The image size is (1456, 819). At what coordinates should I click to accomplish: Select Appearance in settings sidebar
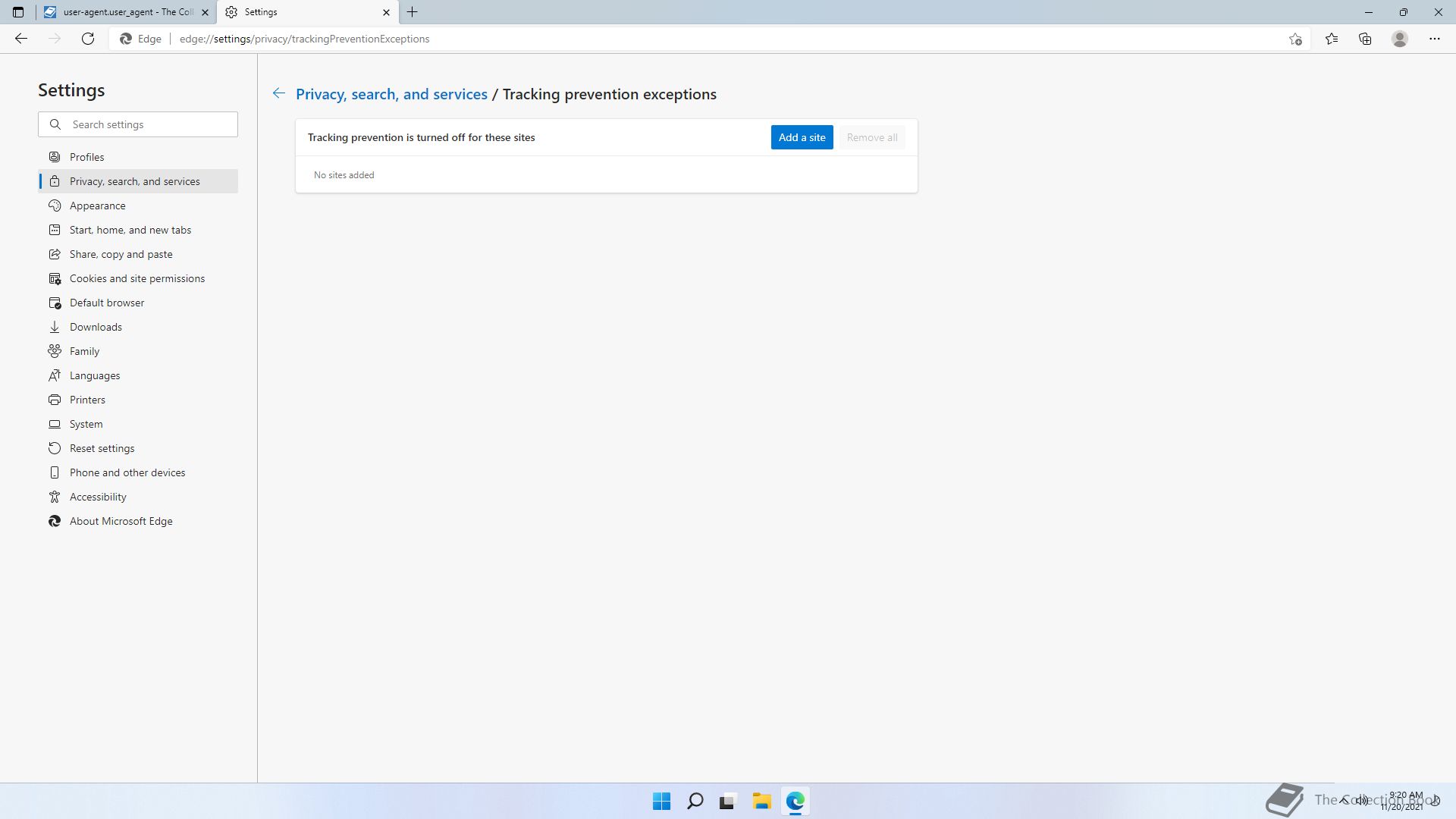point(98,206)
